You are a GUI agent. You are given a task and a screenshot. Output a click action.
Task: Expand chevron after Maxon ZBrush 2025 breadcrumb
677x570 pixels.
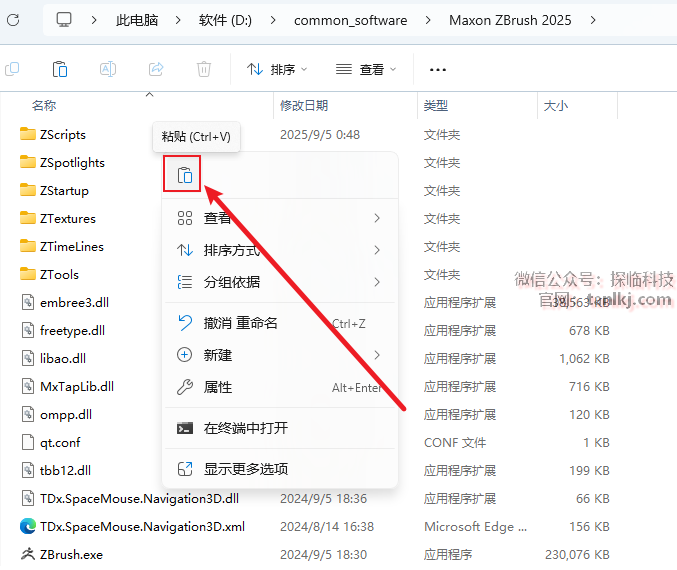coord(593,20)
